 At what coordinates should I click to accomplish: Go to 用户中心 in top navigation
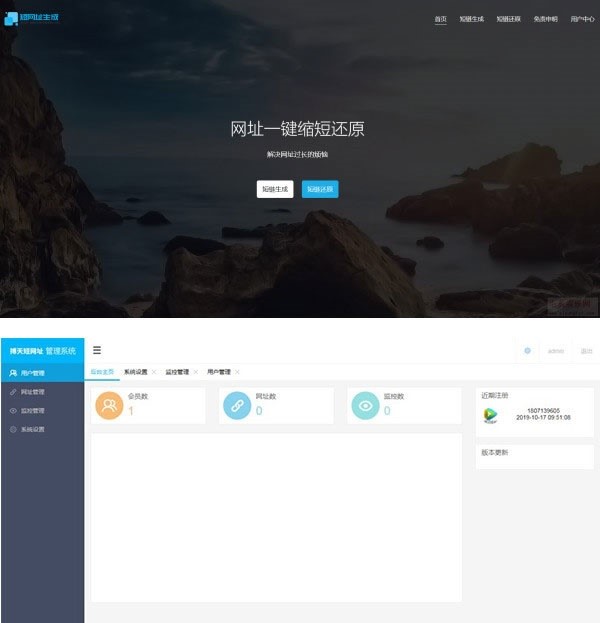tap(582, 19)
